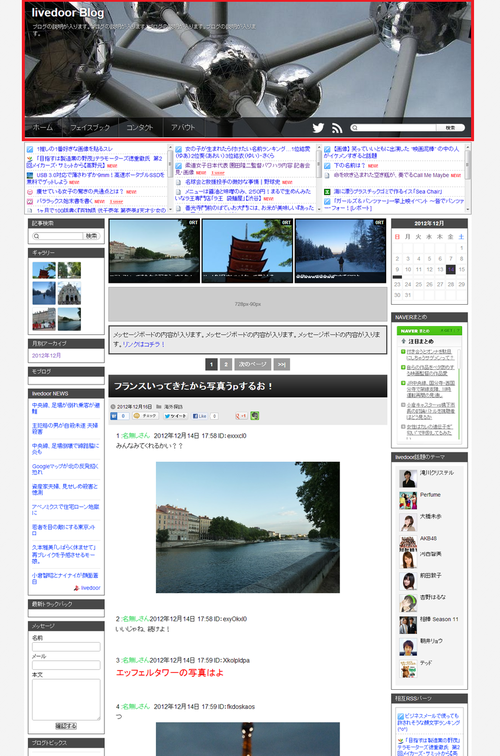
Task: Open the コンタクト navigation item
Action: [x=140, y=128]
